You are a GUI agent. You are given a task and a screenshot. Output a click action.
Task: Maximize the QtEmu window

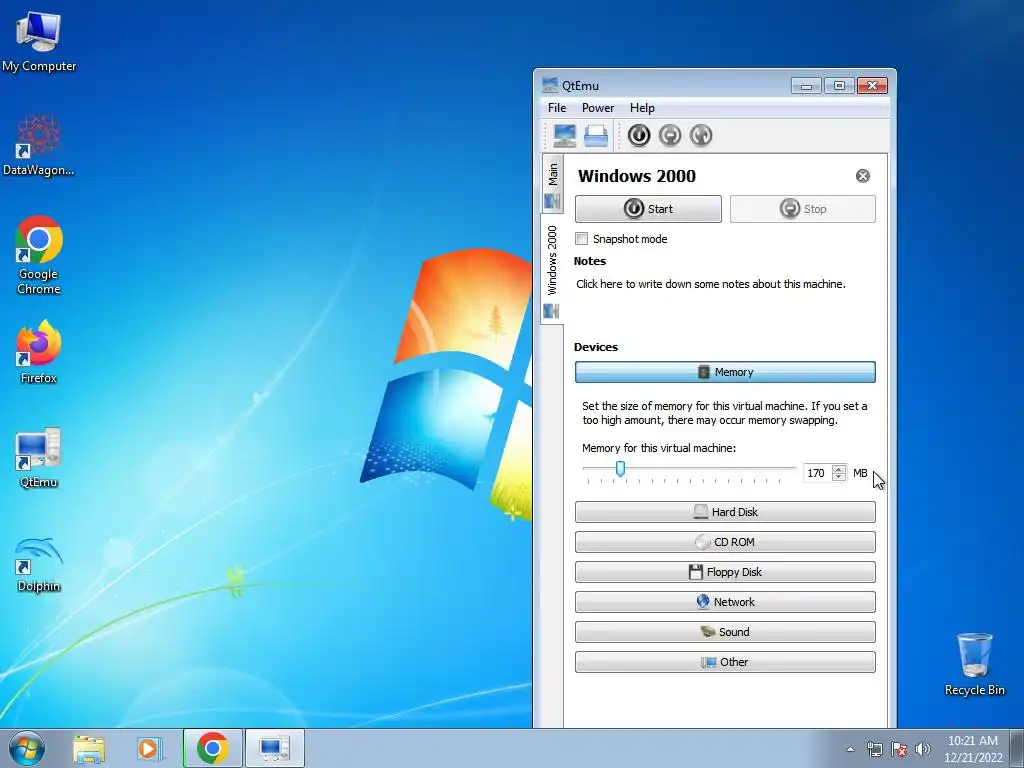pyautogui.click(x=839, y=86)
